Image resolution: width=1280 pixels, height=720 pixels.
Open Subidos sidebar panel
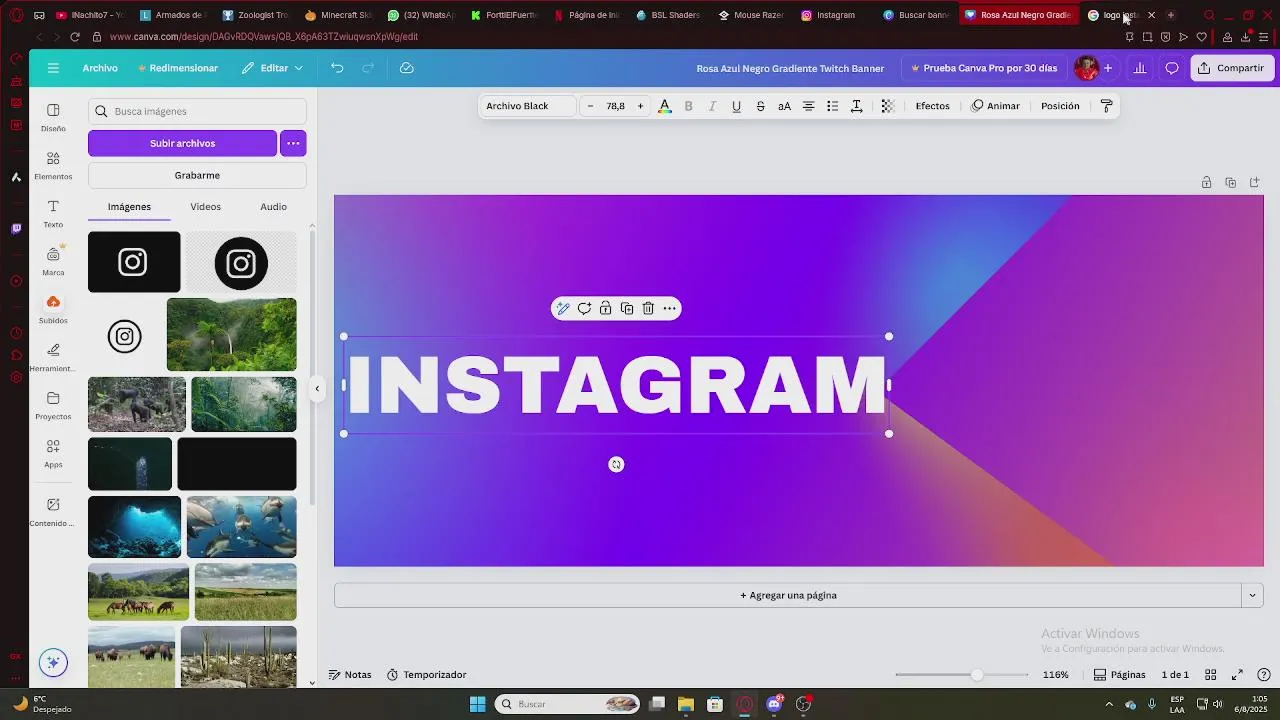click(53, 309)
